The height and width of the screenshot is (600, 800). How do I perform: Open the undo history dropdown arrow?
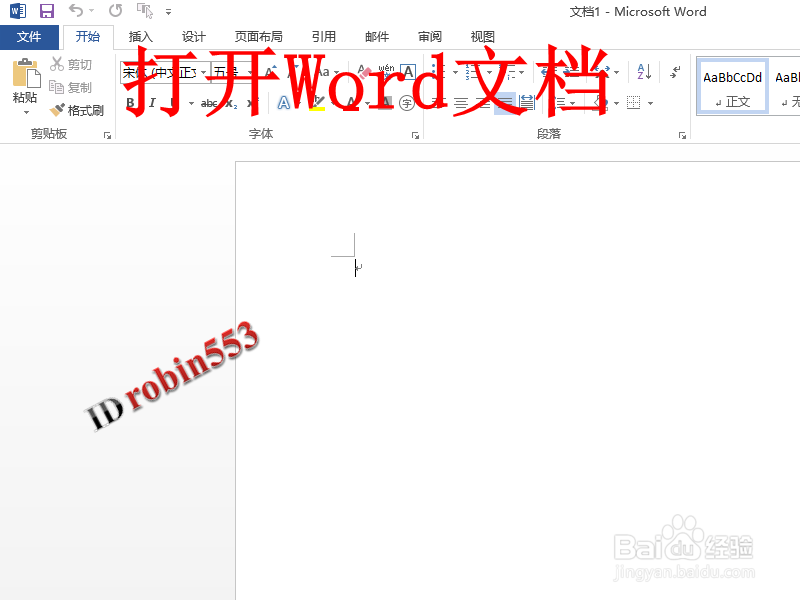coord(92,10)
